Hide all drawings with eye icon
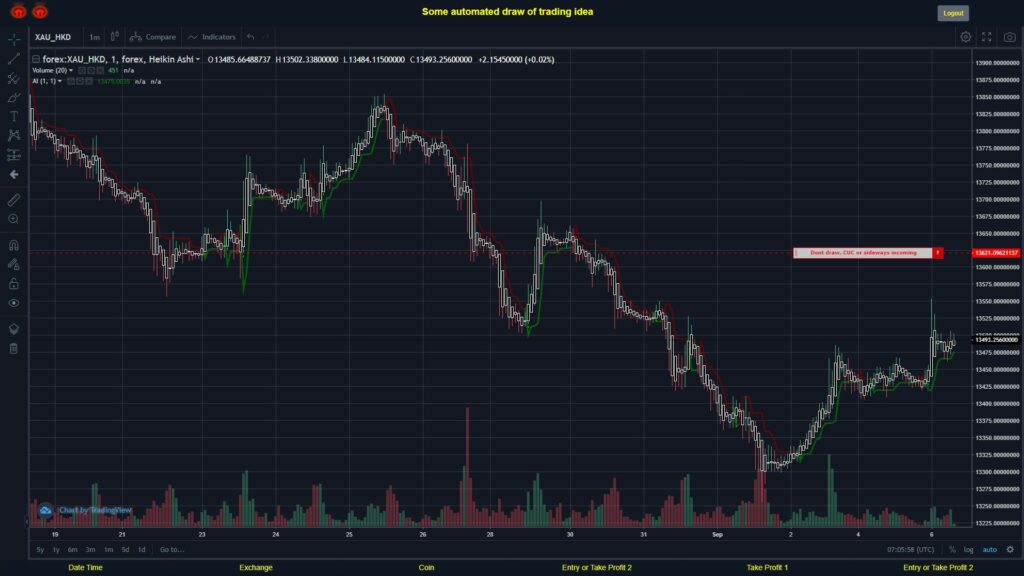The height and width of the screenshot is (576, 1024). (x=14, y=303)
